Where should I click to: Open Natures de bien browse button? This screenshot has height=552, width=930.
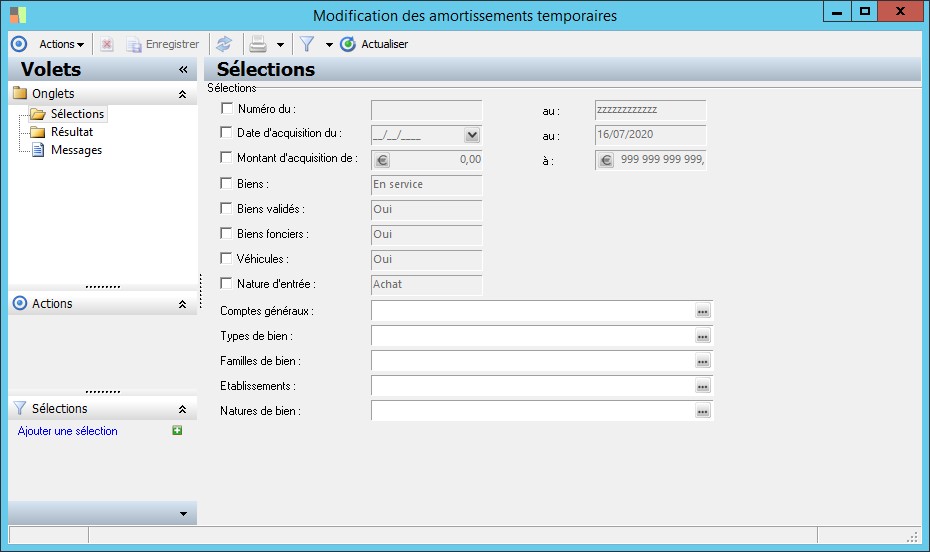[x=703, y=411]
